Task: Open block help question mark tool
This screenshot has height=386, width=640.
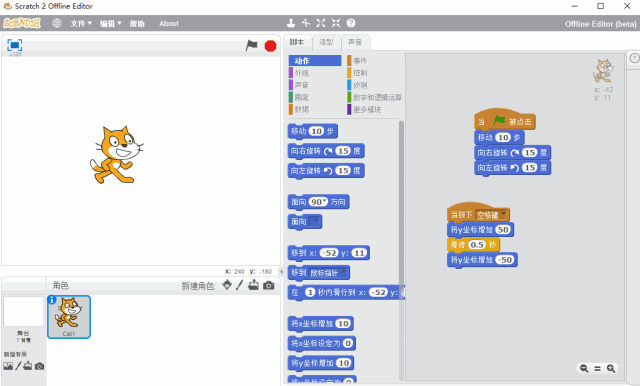Action: coord(351,23)
